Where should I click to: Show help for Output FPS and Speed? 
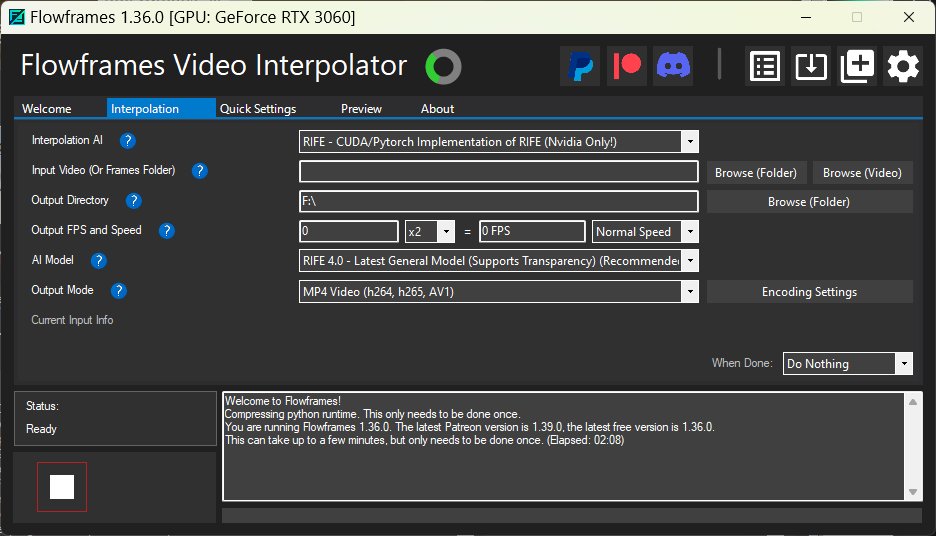(167, 230)
